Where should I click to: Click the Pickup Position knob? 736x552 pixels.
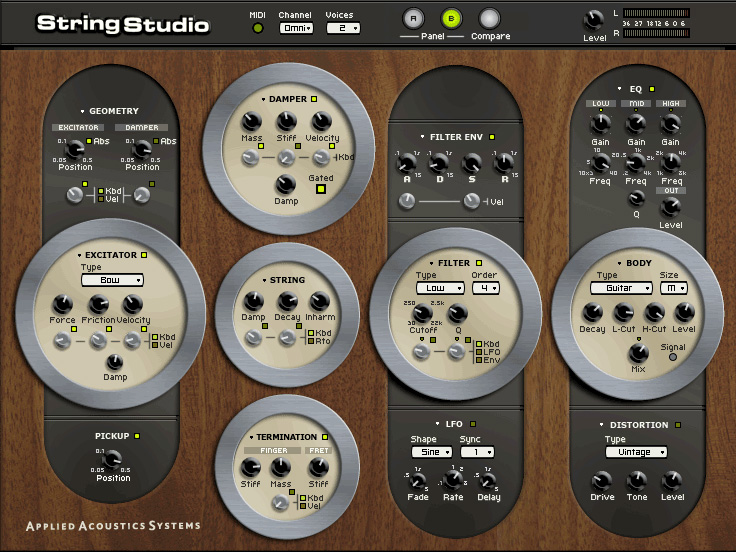coord(112,460)
